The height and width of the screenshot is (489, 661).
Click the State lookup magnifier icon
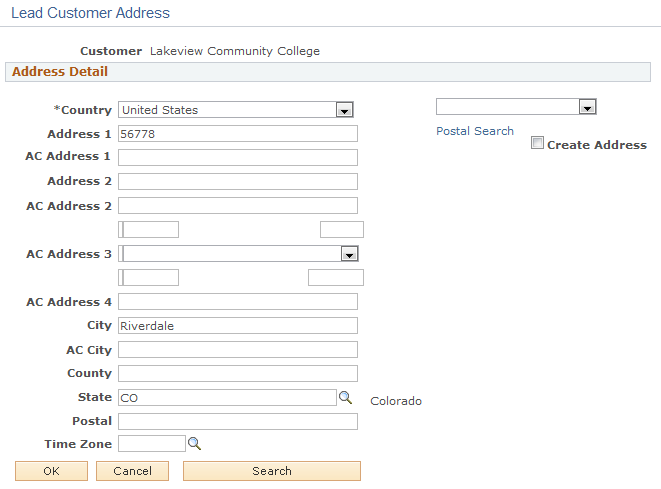(345, 397)
